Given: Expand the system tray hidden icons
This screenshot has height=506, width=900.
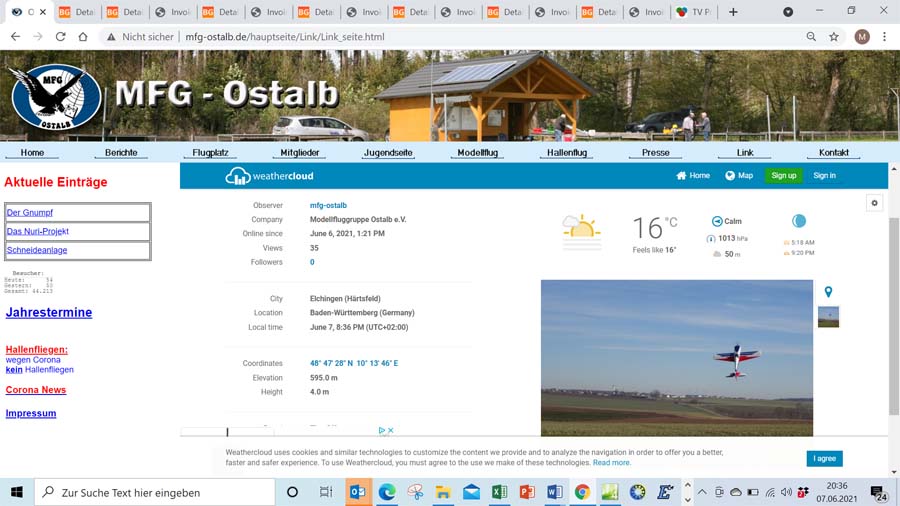Looking at the screenshot, I should [701, 492].
